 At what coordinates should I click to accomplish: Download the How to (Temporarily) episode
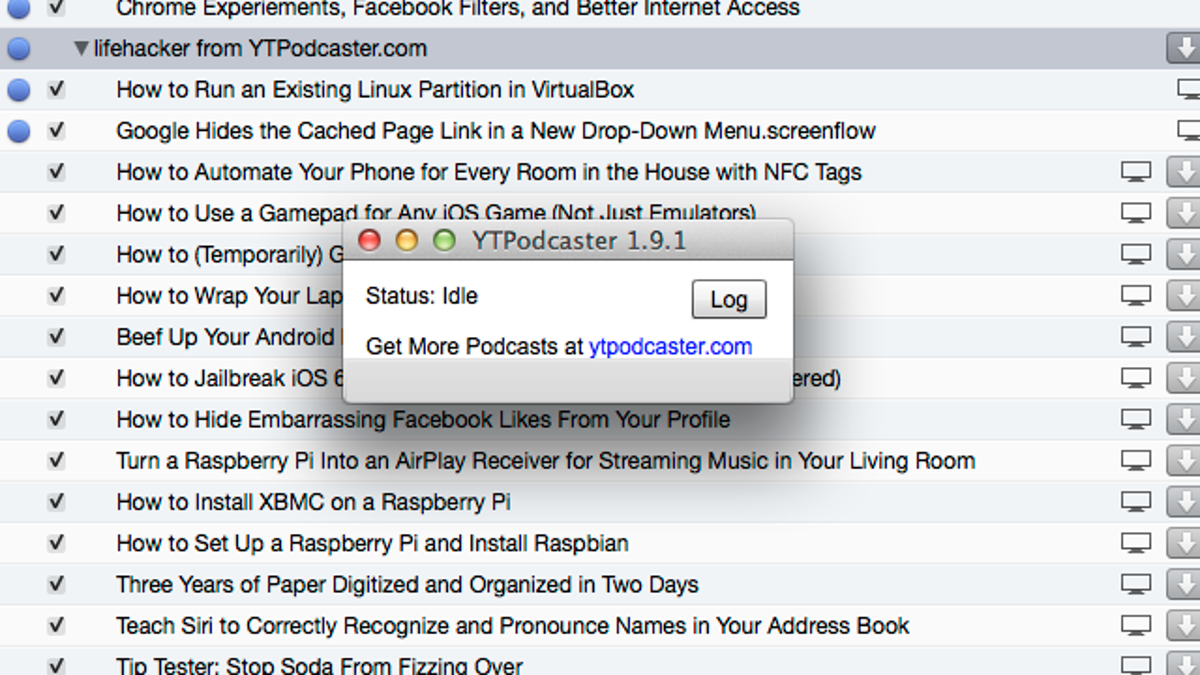tap(1183, 254)
